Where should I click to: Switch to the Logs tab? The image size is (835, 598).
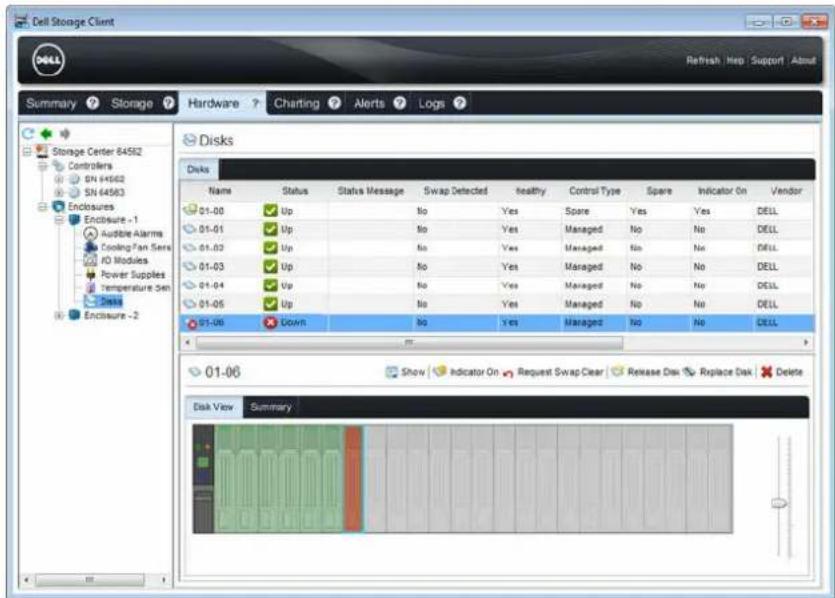pyautogui.click(x=431, y=103)
